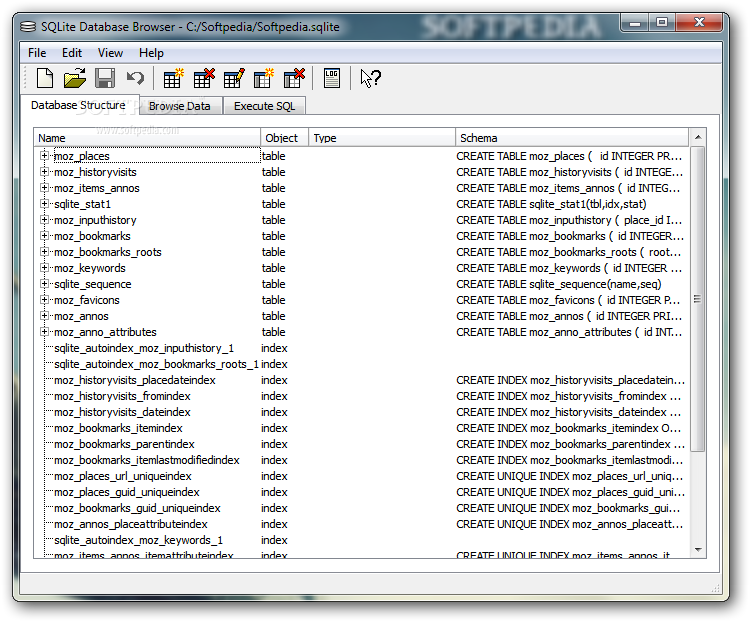
Task: Expand the moz_annos table node
Action: (44, 316)
